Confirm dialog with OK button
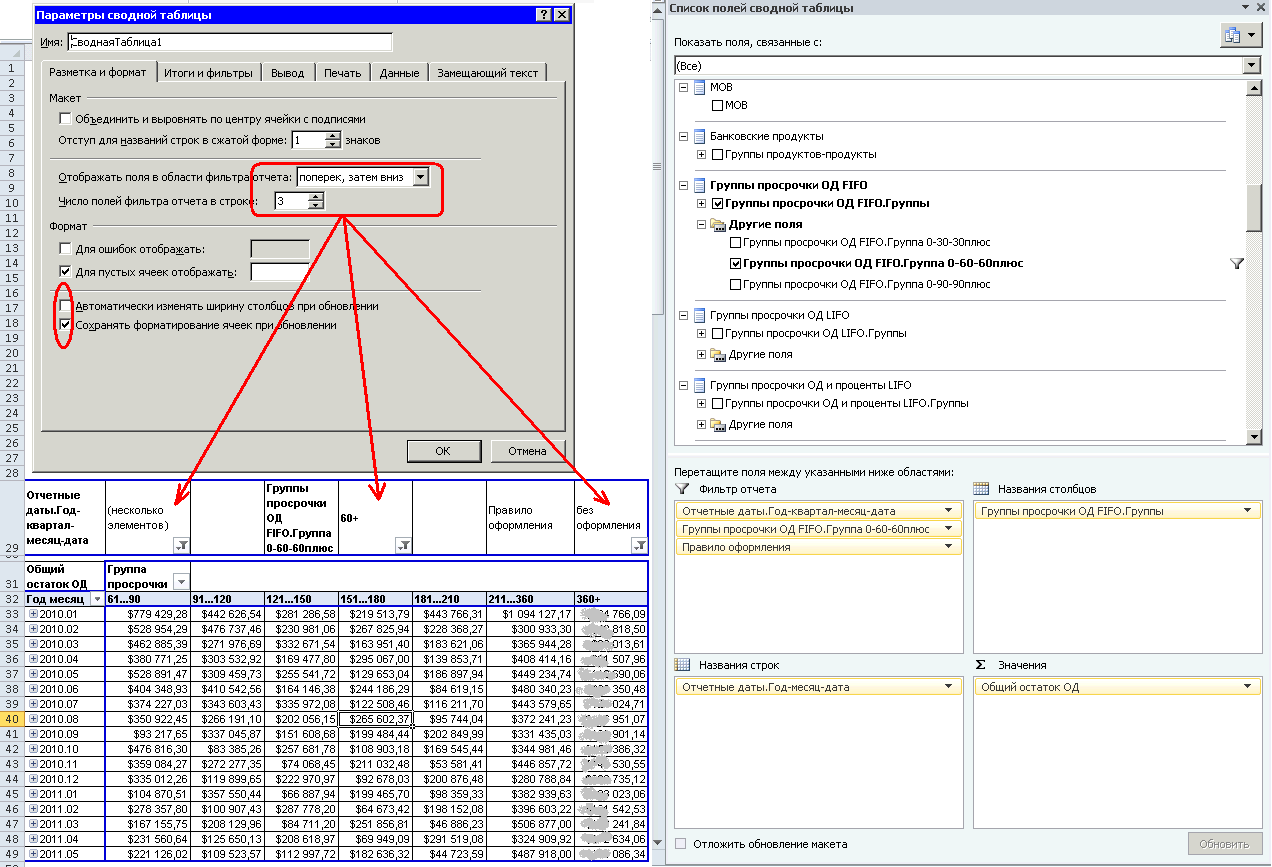This screenshot has width=1272, height=867. [443, 451]
